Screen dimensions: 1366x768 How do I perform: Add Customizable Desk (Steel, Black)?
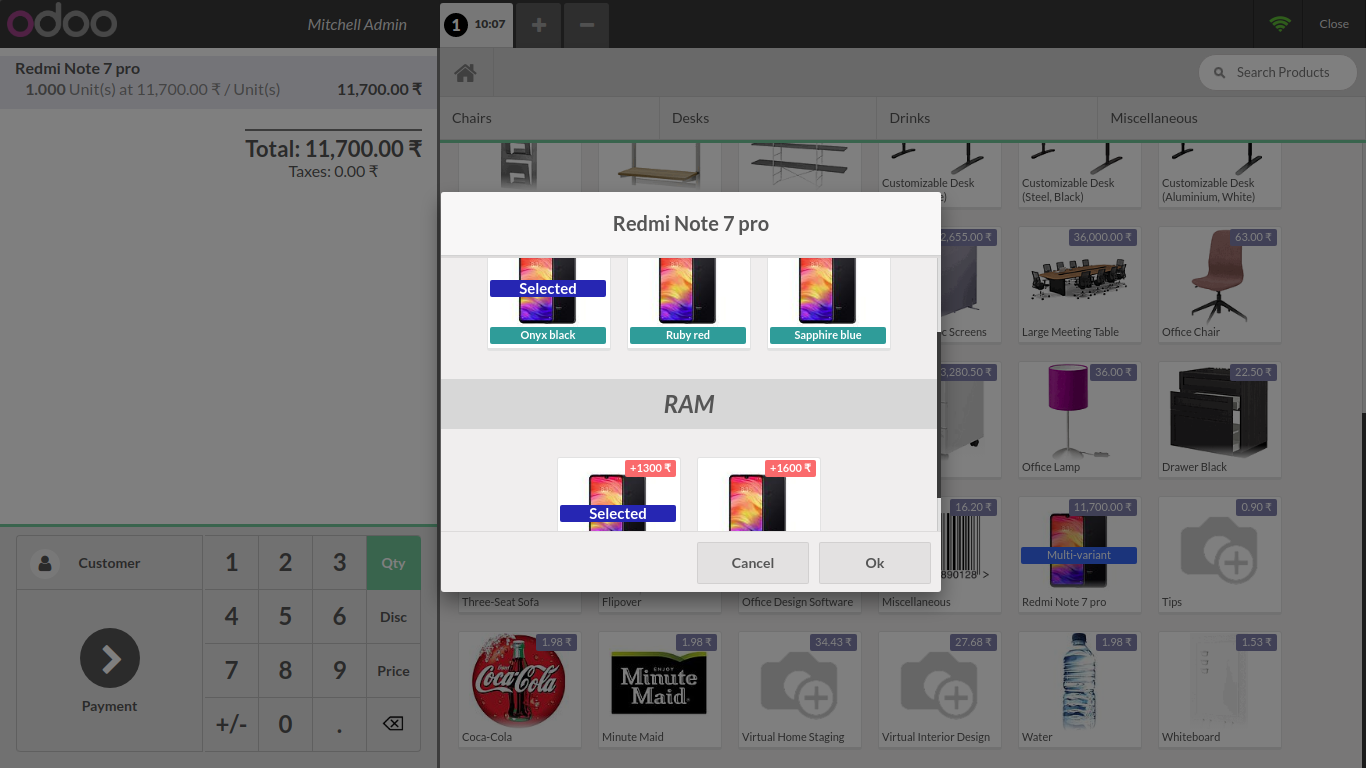point(1080,175)
